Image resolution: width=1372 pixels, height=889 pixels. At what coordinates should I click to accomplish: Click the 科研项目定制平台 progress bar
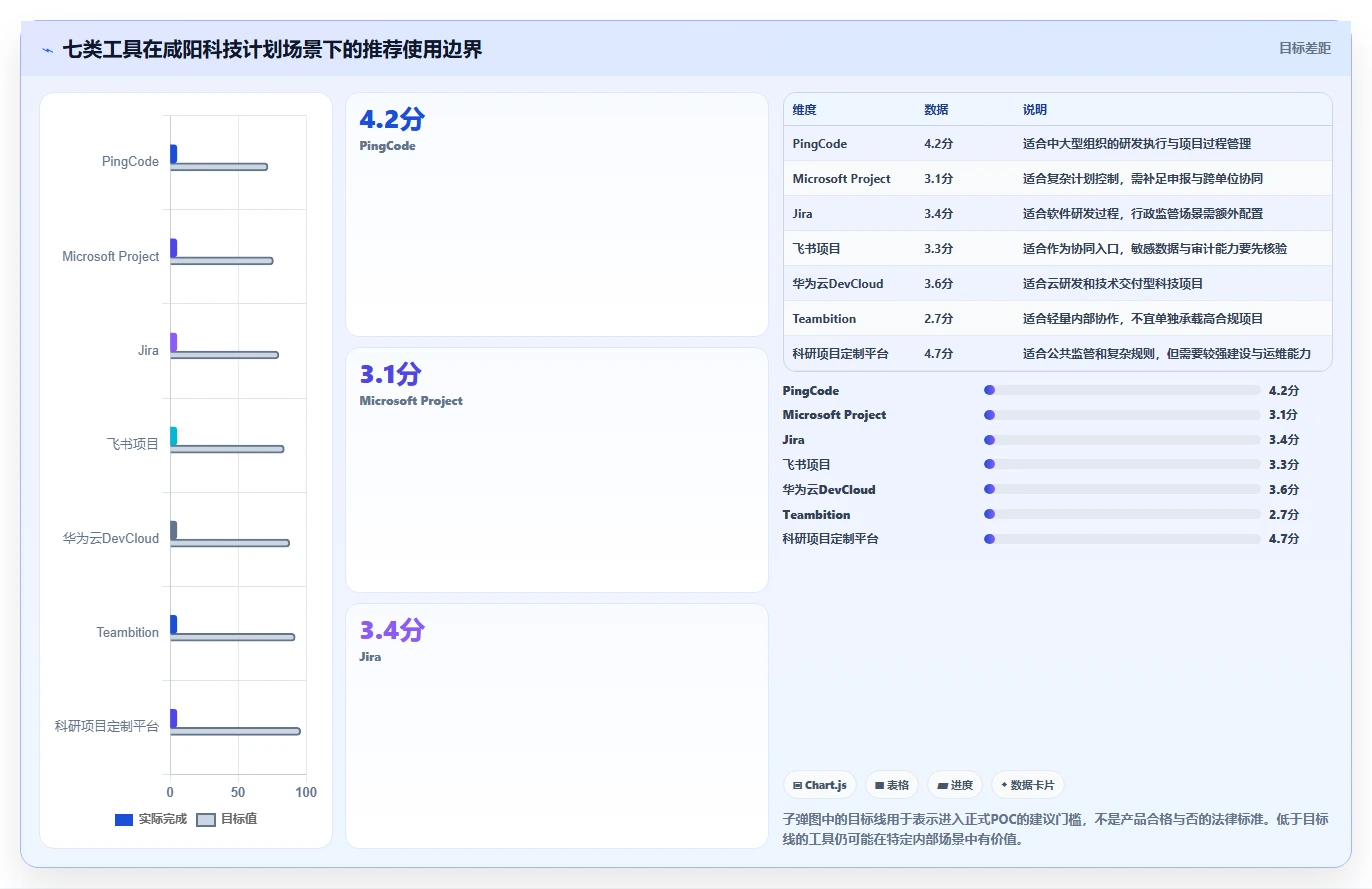click(1122, 539)
